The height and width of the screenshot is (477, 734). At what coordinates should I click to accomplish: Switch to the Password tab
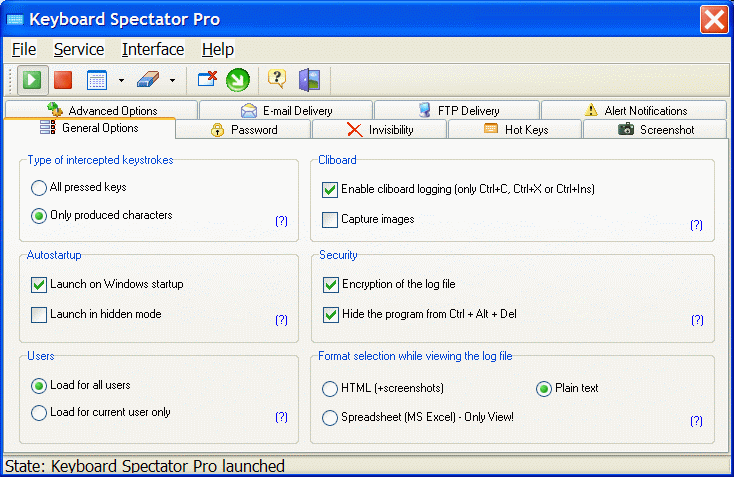point(243,130)
